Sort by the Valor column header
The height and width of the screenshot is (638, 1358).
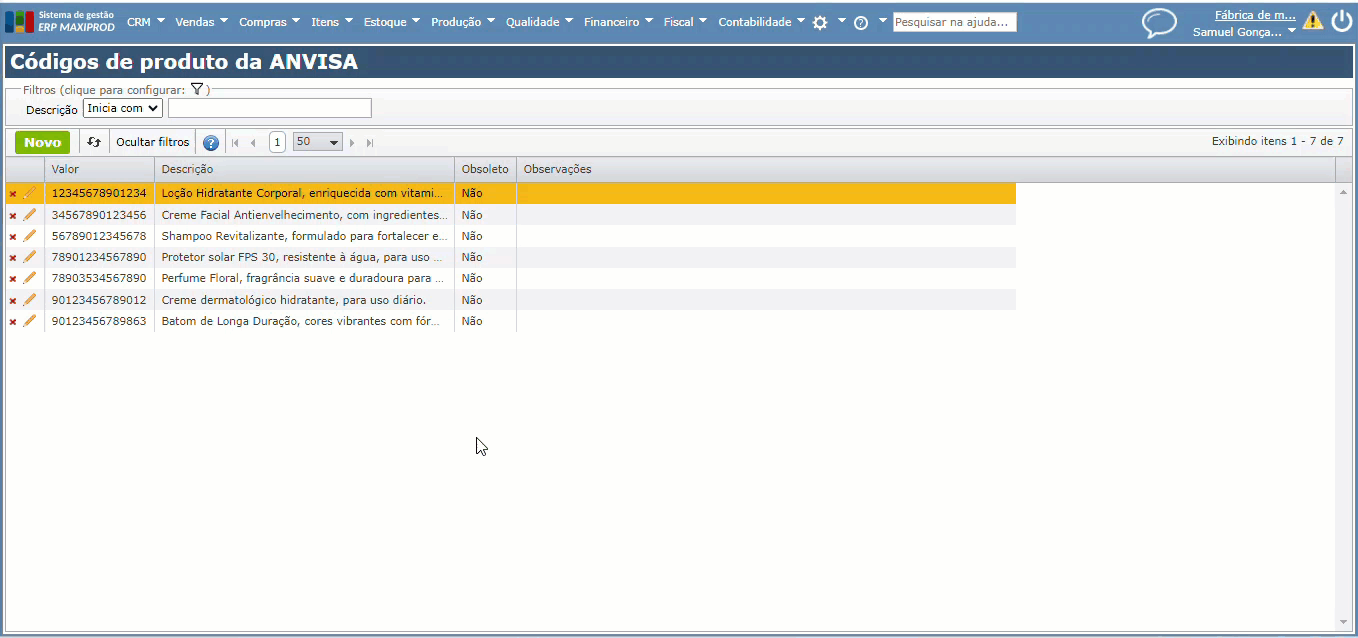pyautogui.click(x=100, y=169)
